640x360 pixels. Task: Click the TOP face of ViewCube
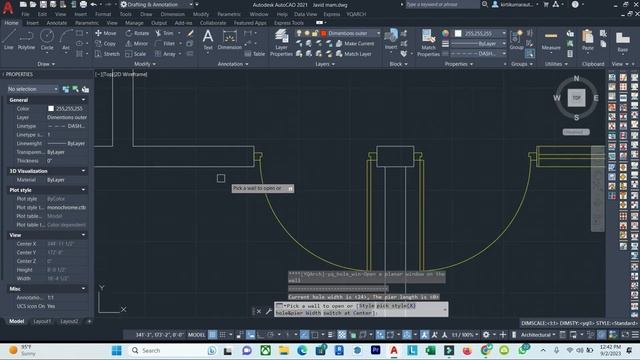pyautogui.click(x=576, y=98)
